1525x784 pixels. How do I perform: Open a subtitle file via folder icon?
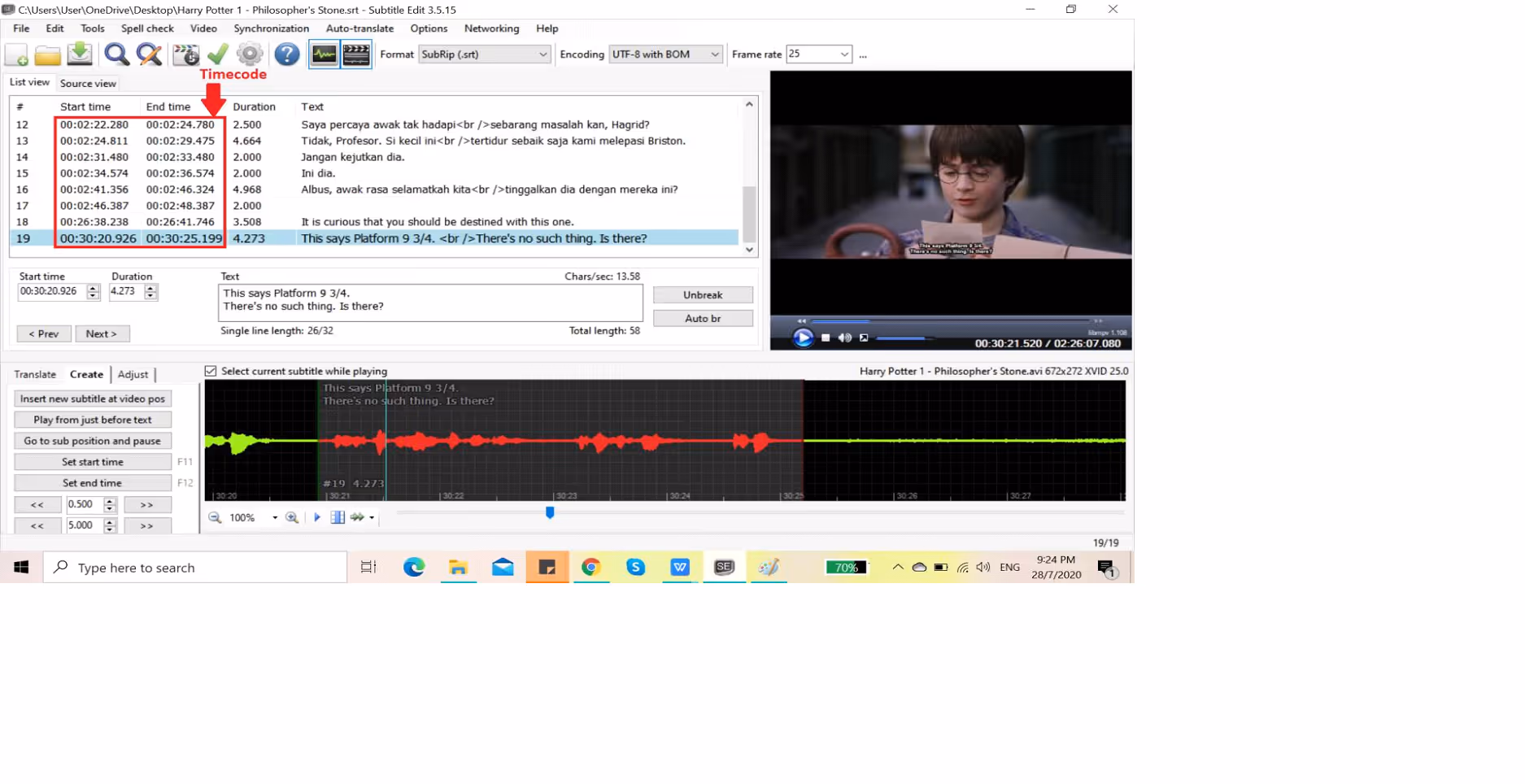click(x=47, y=55)
